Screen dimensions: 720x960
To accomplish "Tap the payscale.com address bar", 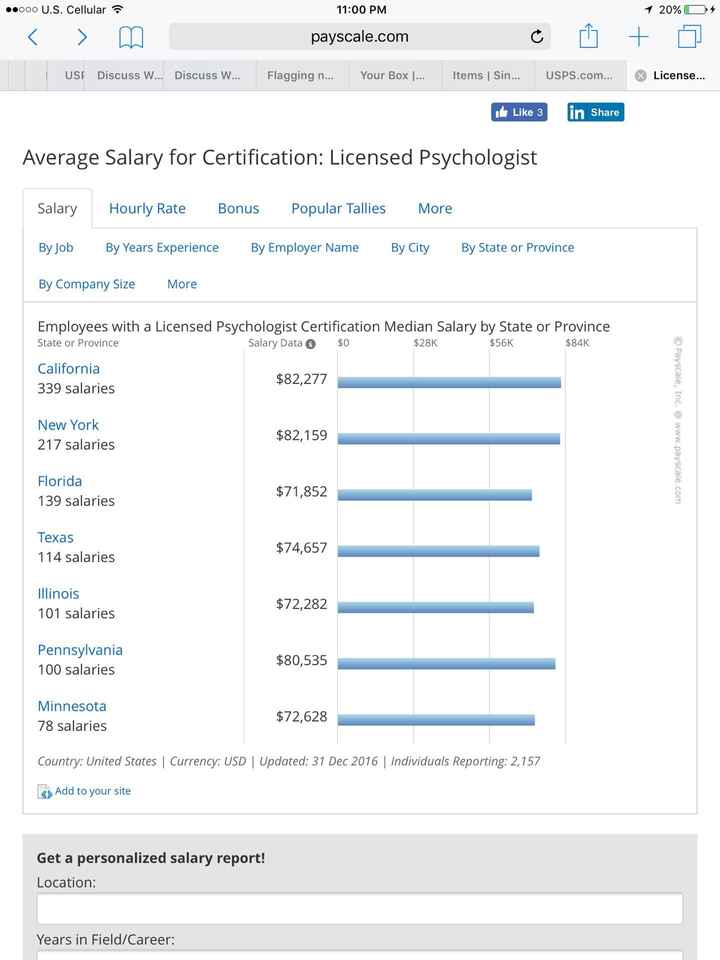I will [x=360, y=37].
